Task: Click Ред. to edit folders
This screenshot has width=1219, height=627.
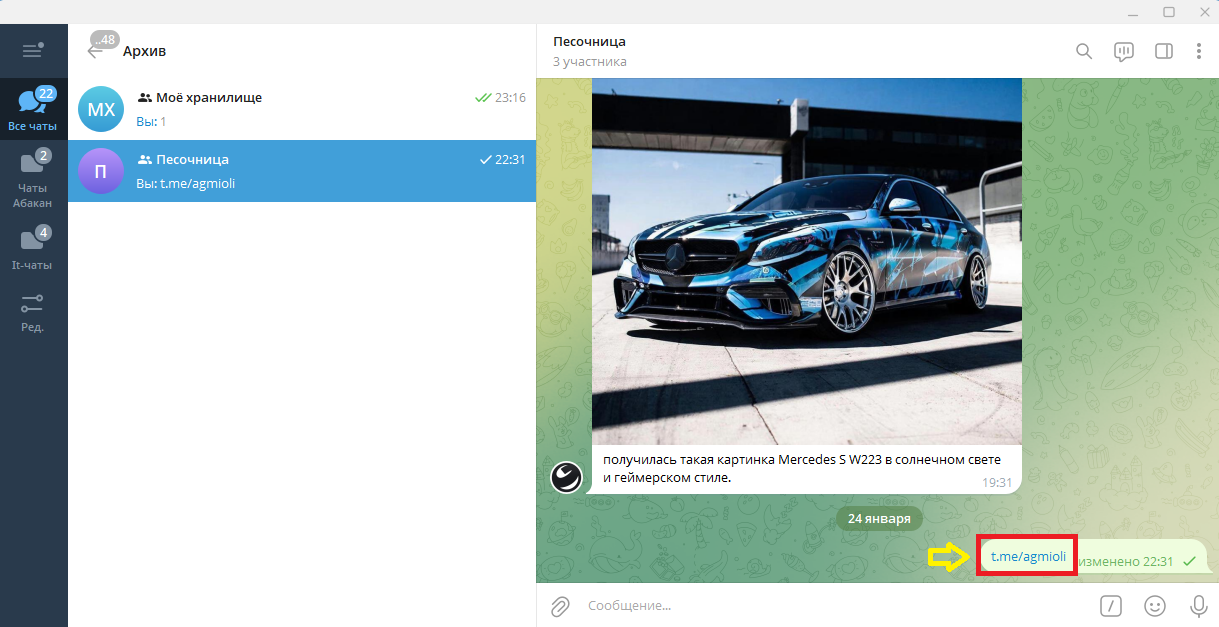Action: click(33, 312)
